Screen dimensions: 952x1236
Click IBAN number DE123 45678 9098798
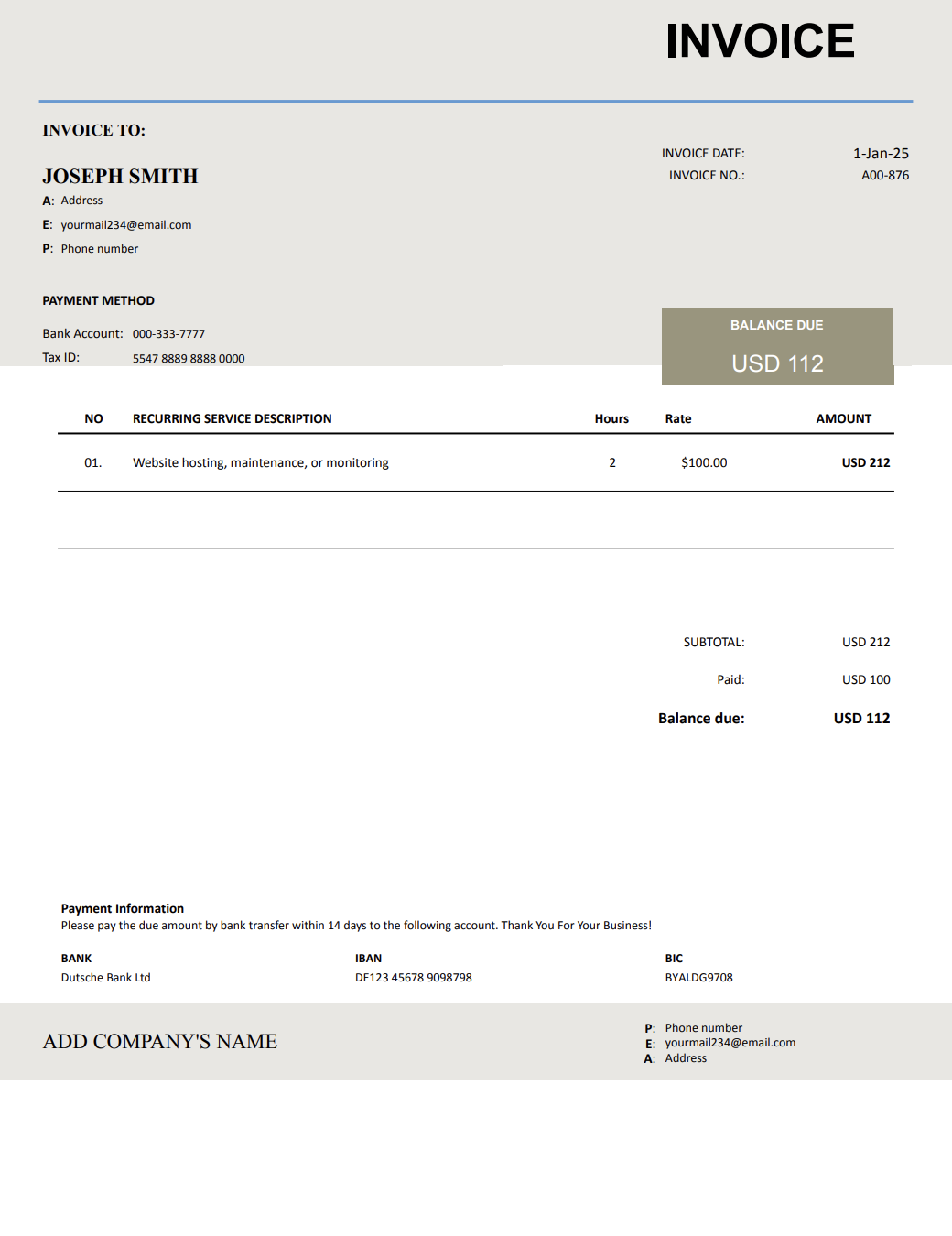coord(414,978)
